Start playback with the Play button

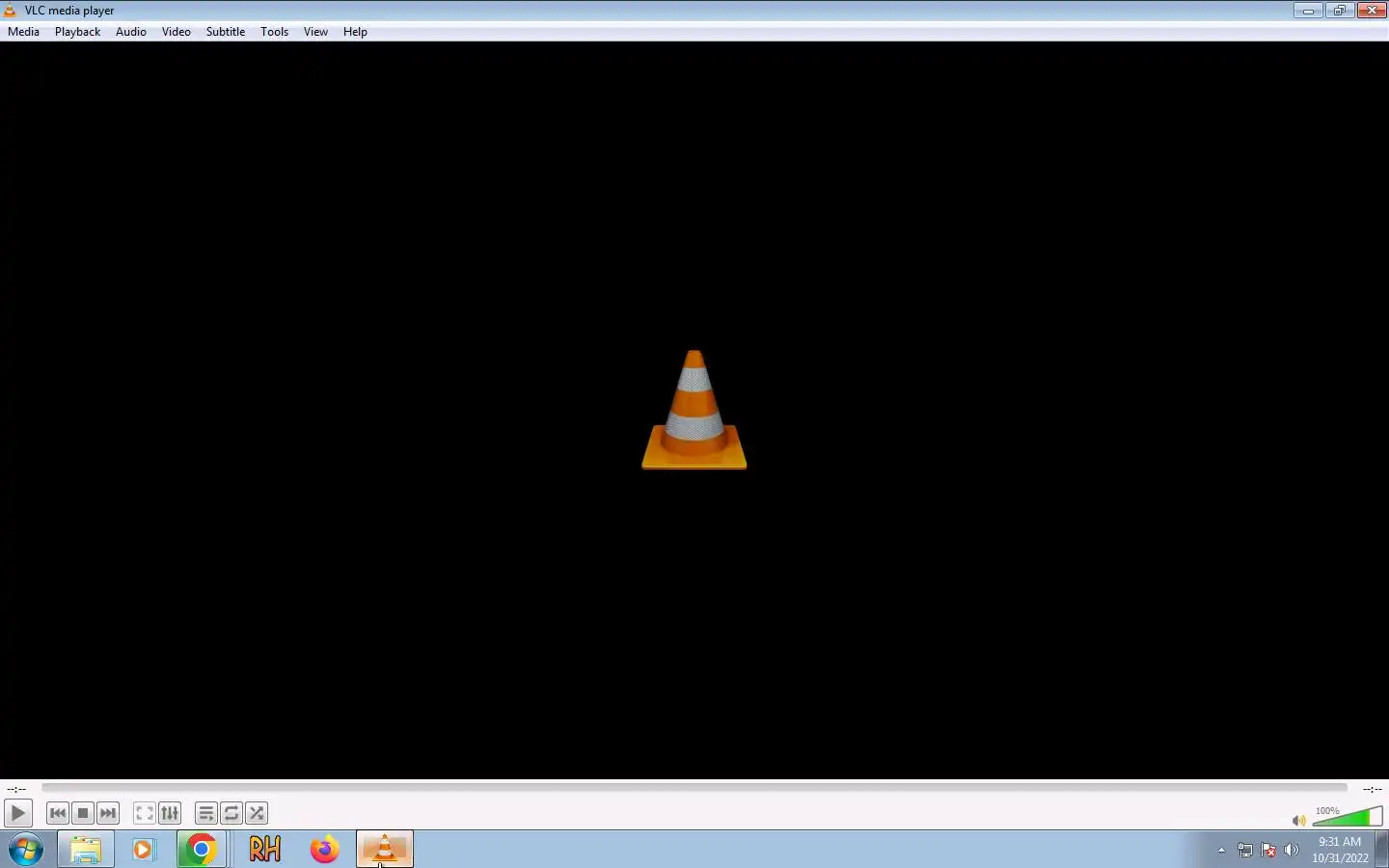coord(18,813)
